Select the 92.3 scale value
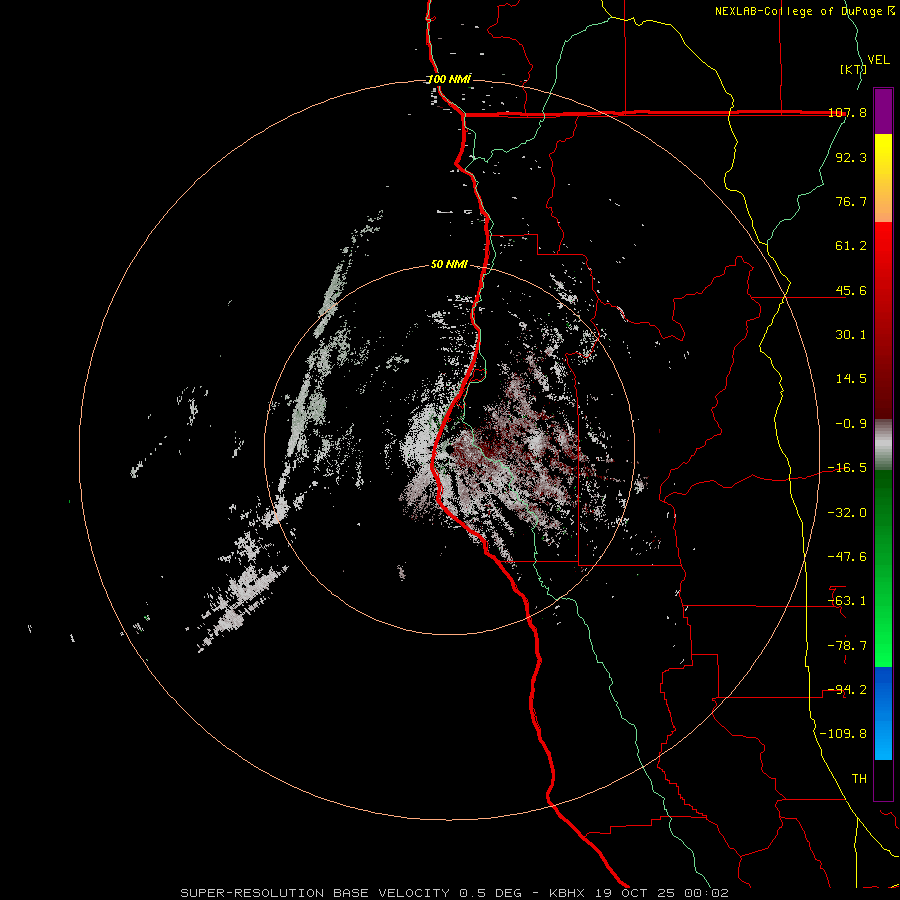900x900 pixels. [x=851, y=157]
